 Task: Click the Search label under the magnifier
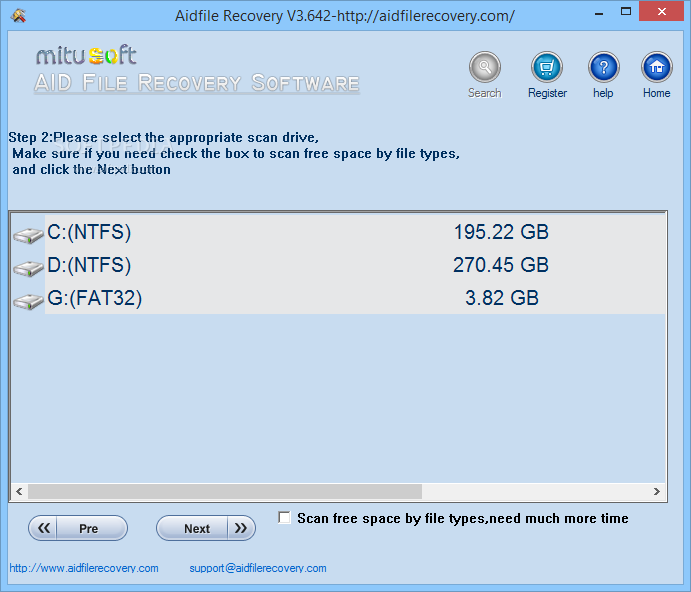485,93
